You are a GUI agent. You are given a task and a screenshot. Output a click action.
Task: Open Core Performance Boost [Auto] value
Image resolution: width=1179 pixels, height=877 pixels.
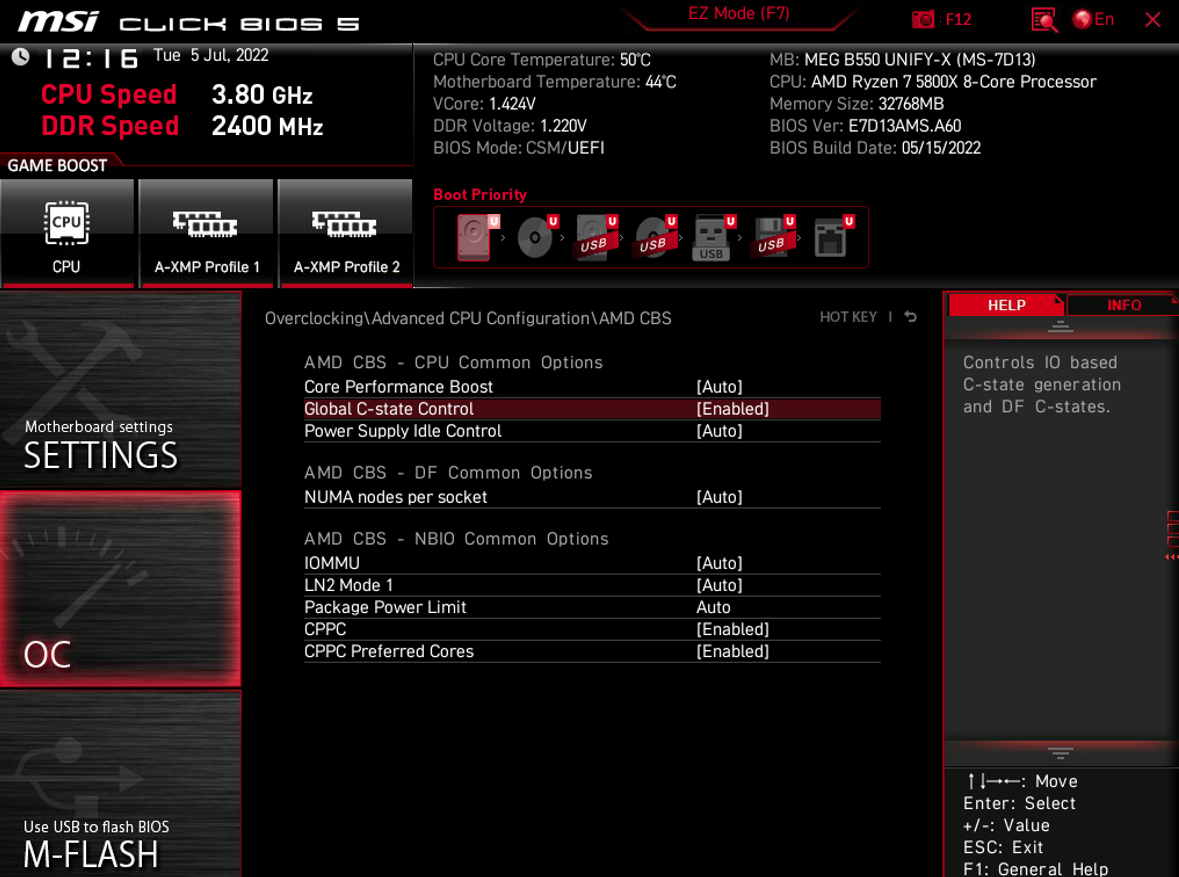point(720,387)
